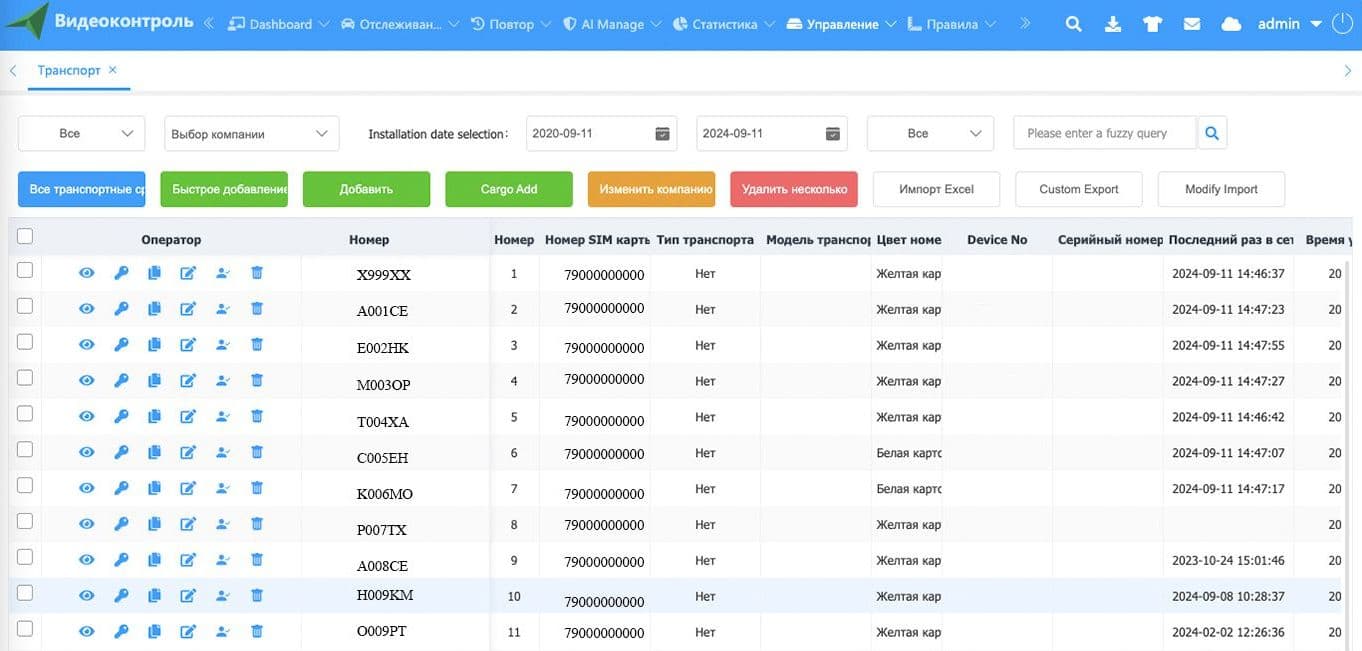Expand the Повтор menu

[x=511, y=24]
